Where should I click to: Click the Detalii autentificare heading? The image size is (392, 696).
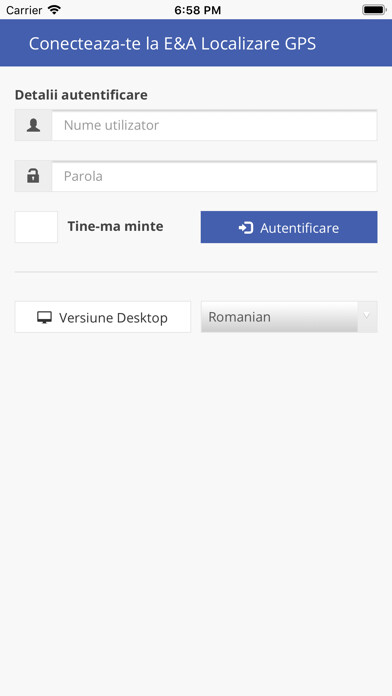click(81, 95)
